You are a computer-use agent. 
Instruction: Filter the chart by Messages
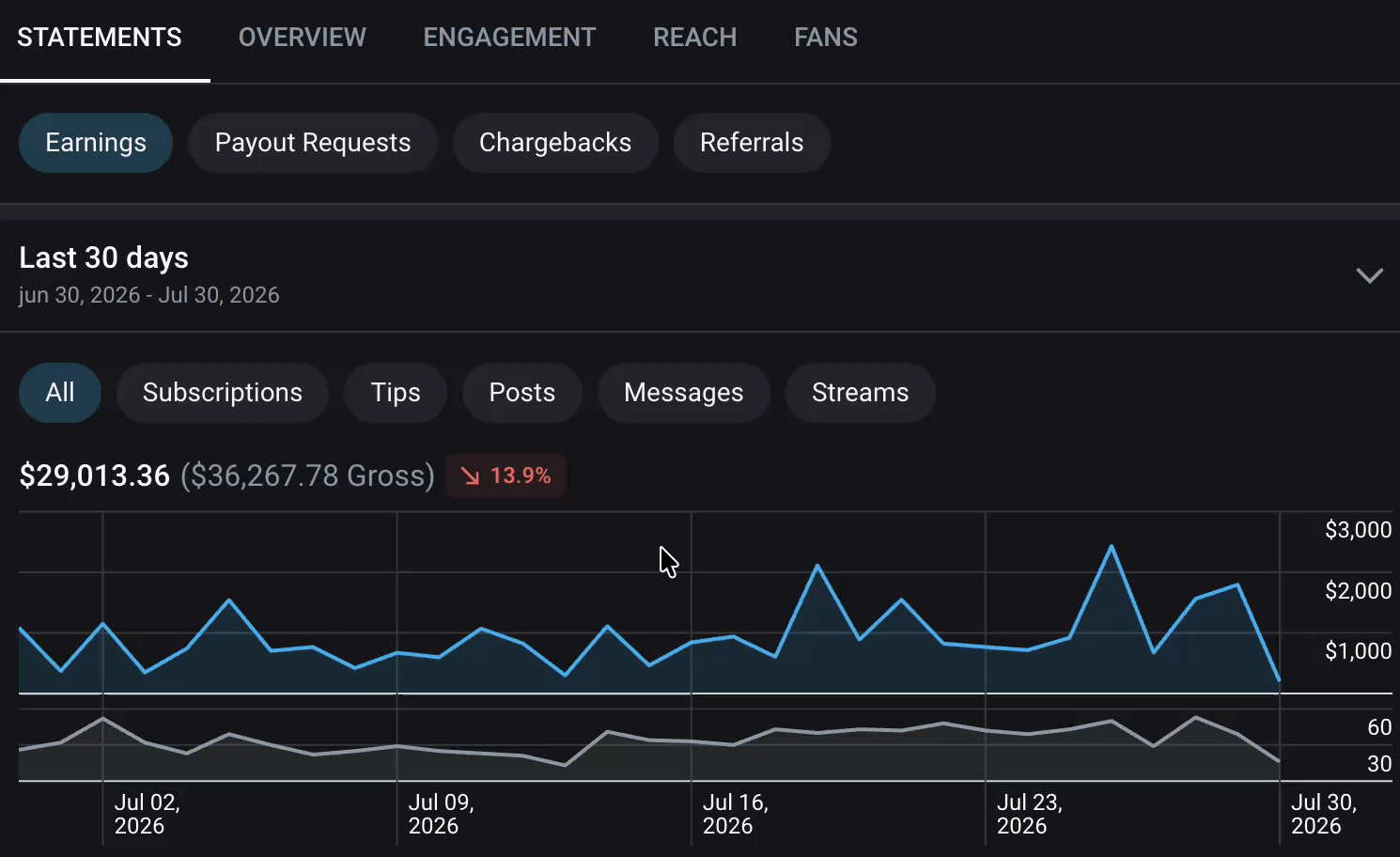pos(684,393)
